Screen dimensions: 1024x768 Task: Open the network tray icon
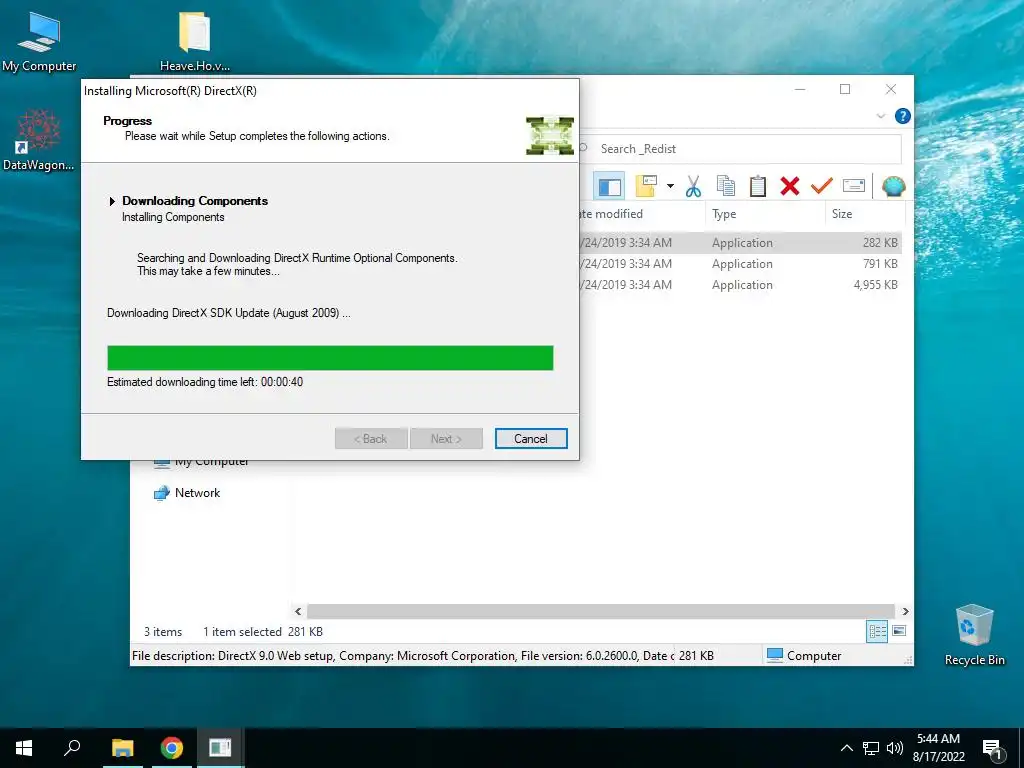click(x=871, y=748)
